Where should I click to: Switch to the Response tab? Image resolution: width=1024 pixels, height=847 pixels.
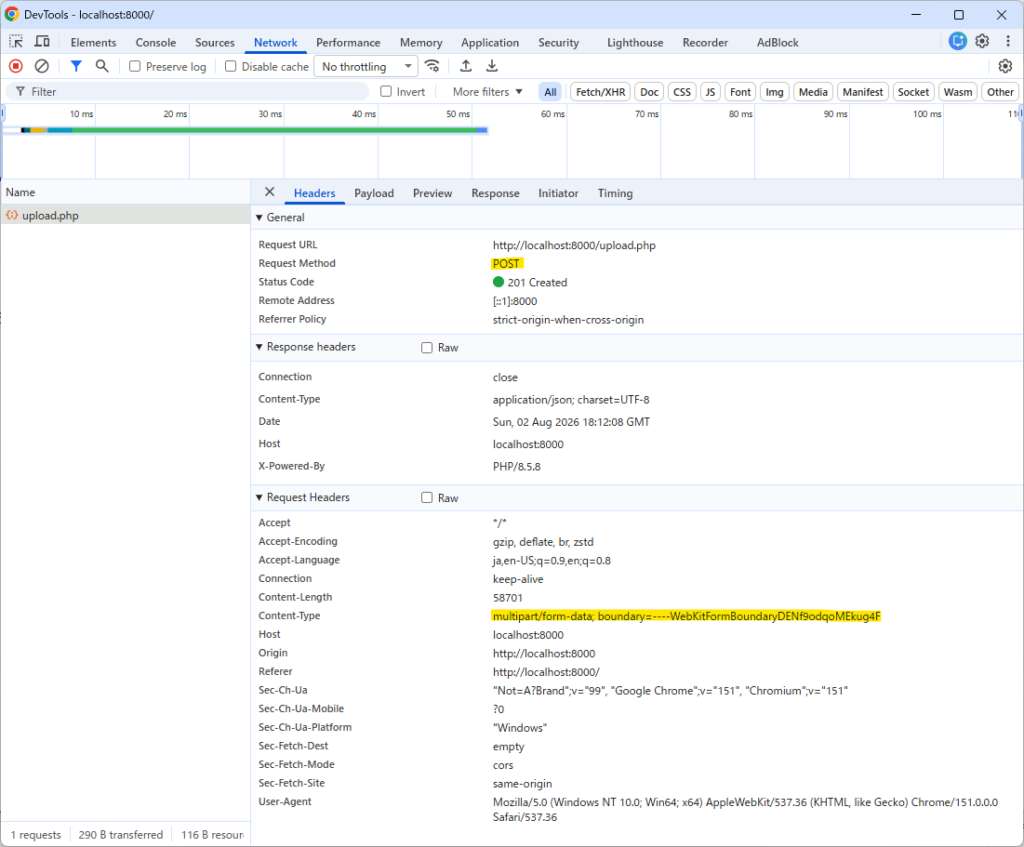[x=496, y=193]
